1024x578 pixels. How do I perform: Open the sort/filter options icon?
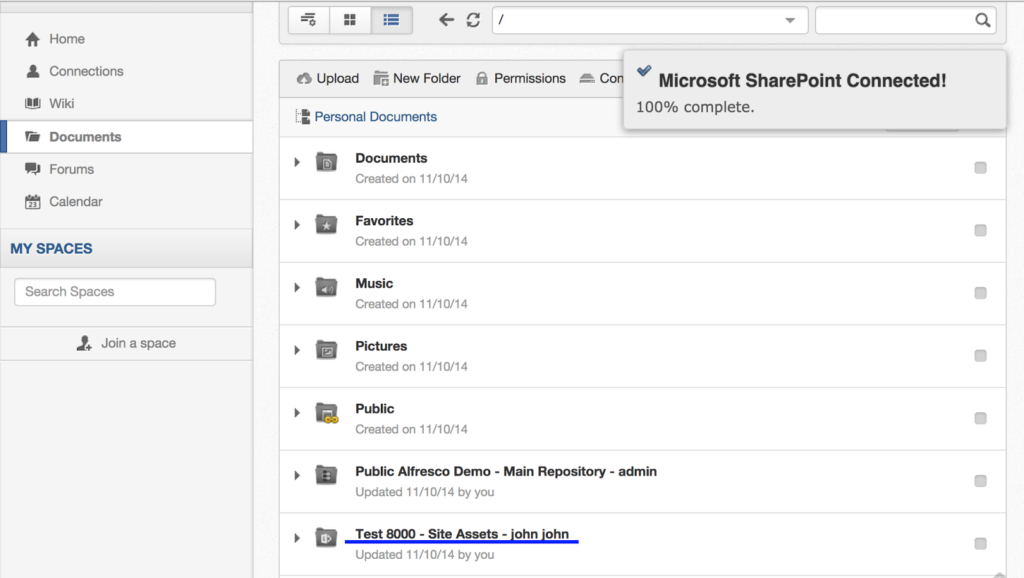308,20
